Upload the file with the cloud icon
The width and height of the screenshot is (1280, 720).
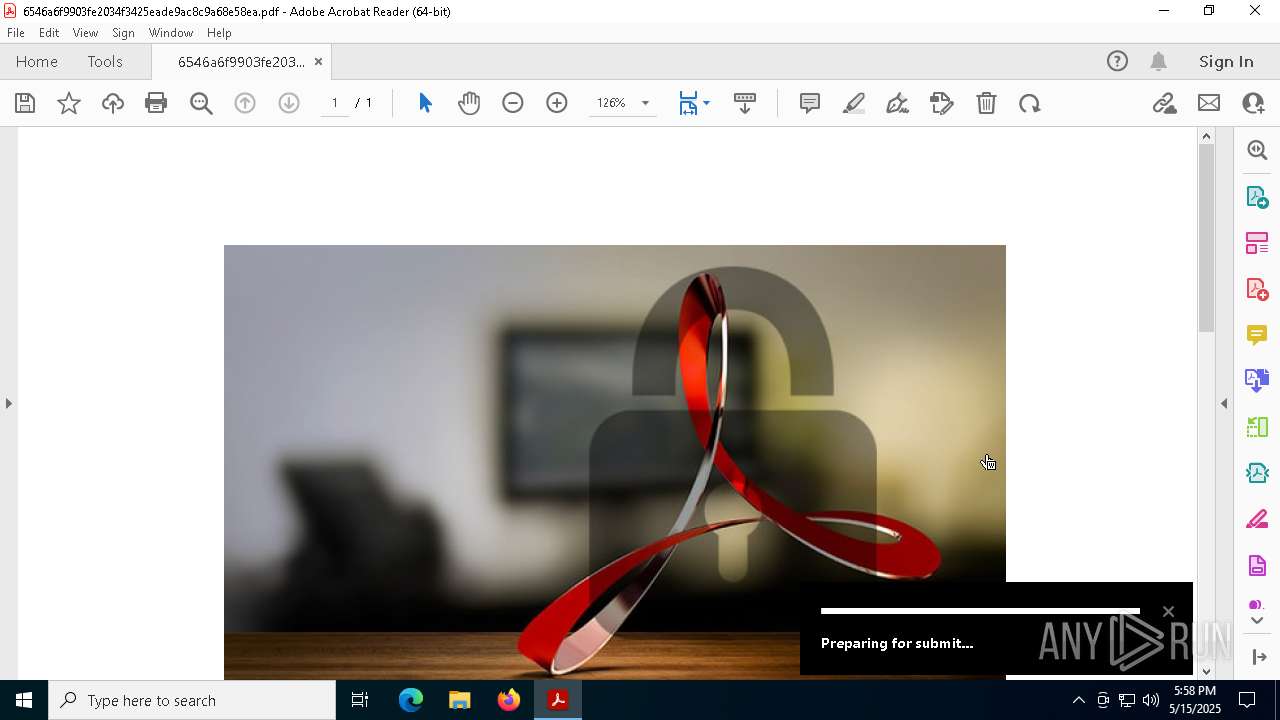(113, 103)
